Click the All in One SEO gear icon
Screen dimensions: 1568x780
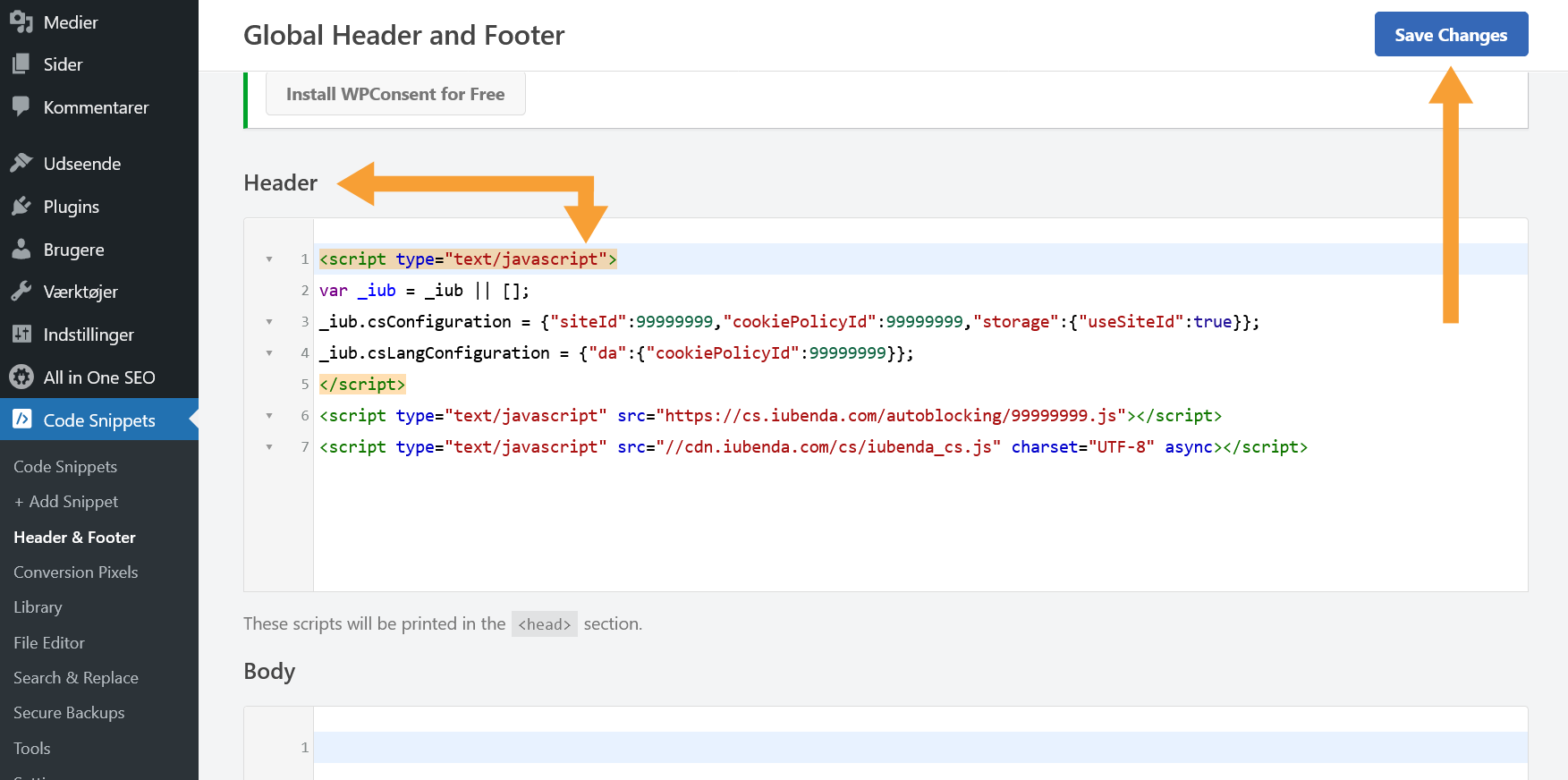click(21, 377)
